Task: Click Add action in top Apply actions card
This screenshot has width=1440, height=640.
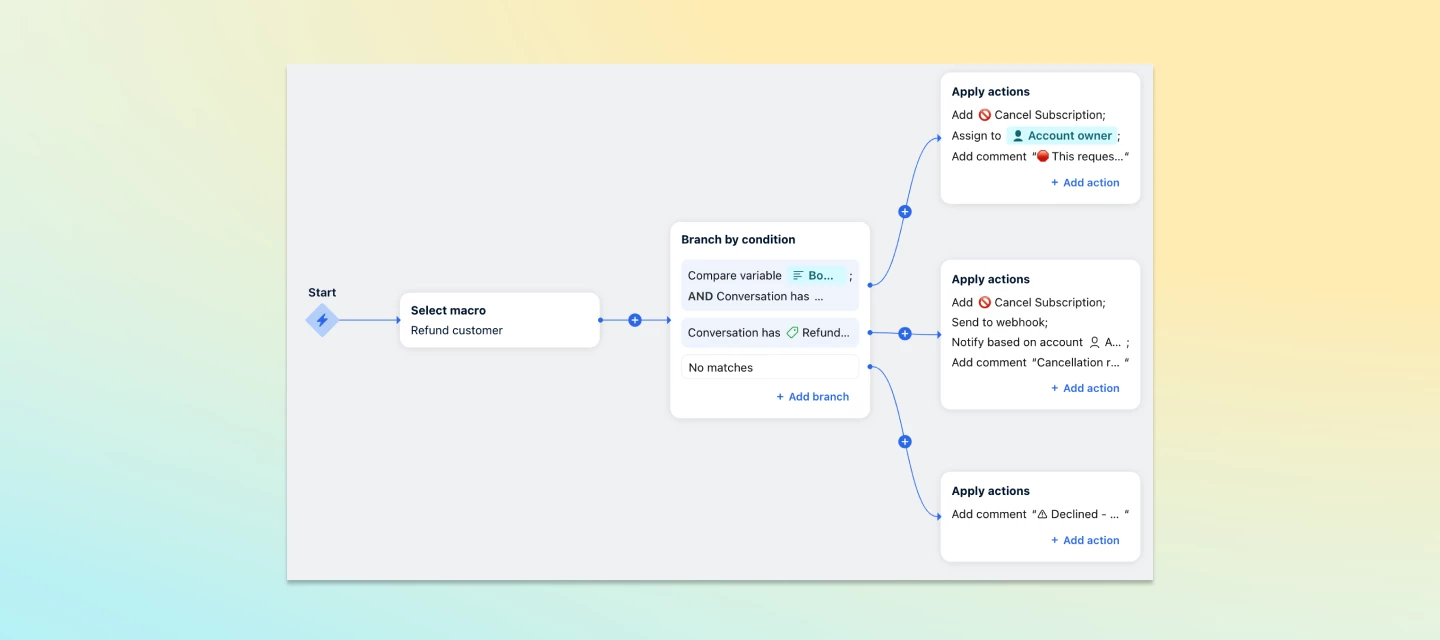Action: point(1085,183)
